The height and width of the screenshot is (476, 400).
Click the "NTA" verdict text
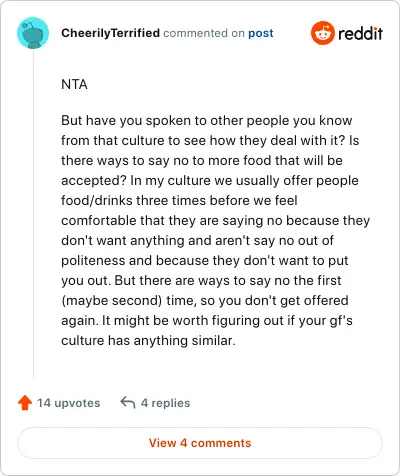pos(74,84)
